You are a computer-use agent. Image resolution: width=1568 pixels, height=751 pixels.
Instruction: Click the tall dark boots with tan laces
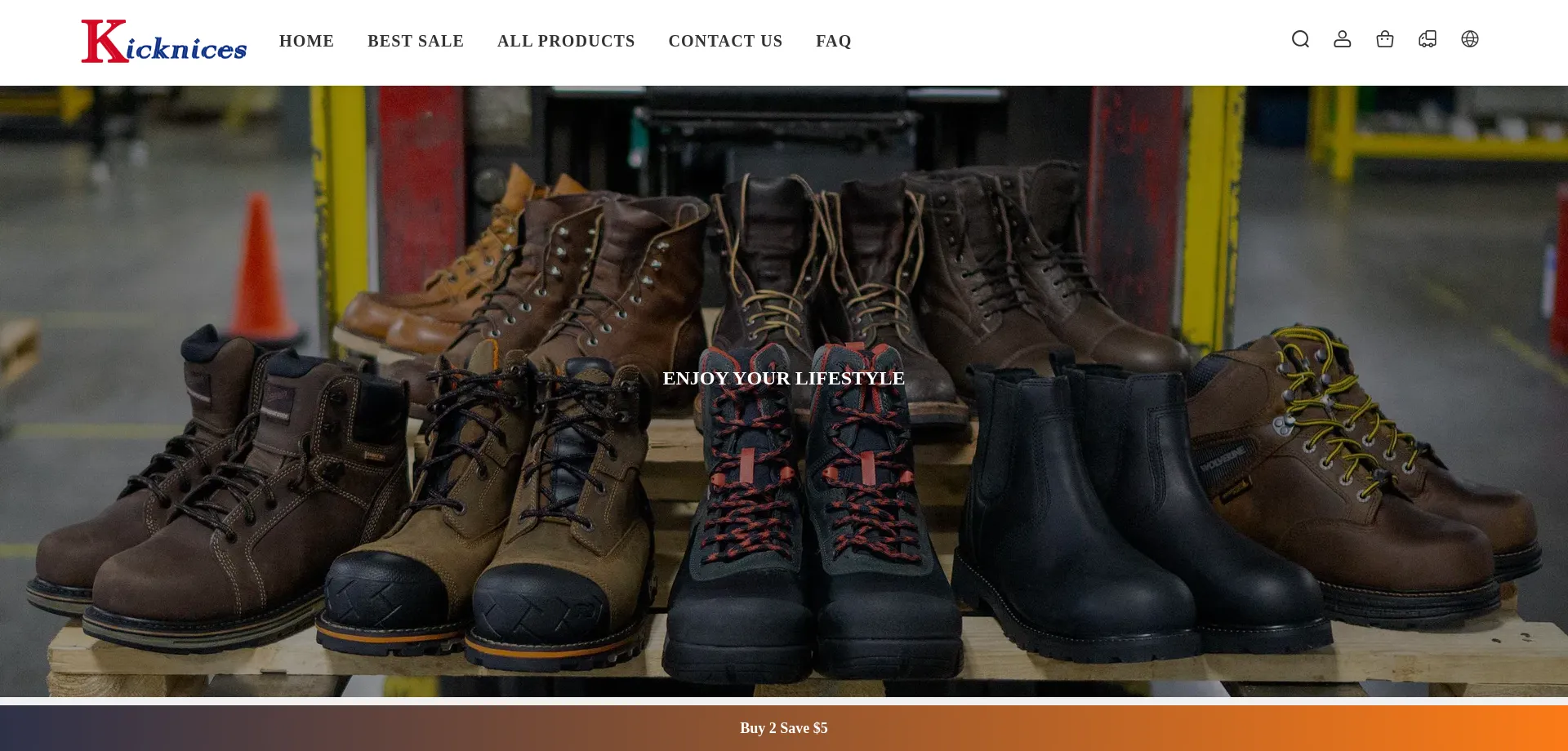pos(784,269)
